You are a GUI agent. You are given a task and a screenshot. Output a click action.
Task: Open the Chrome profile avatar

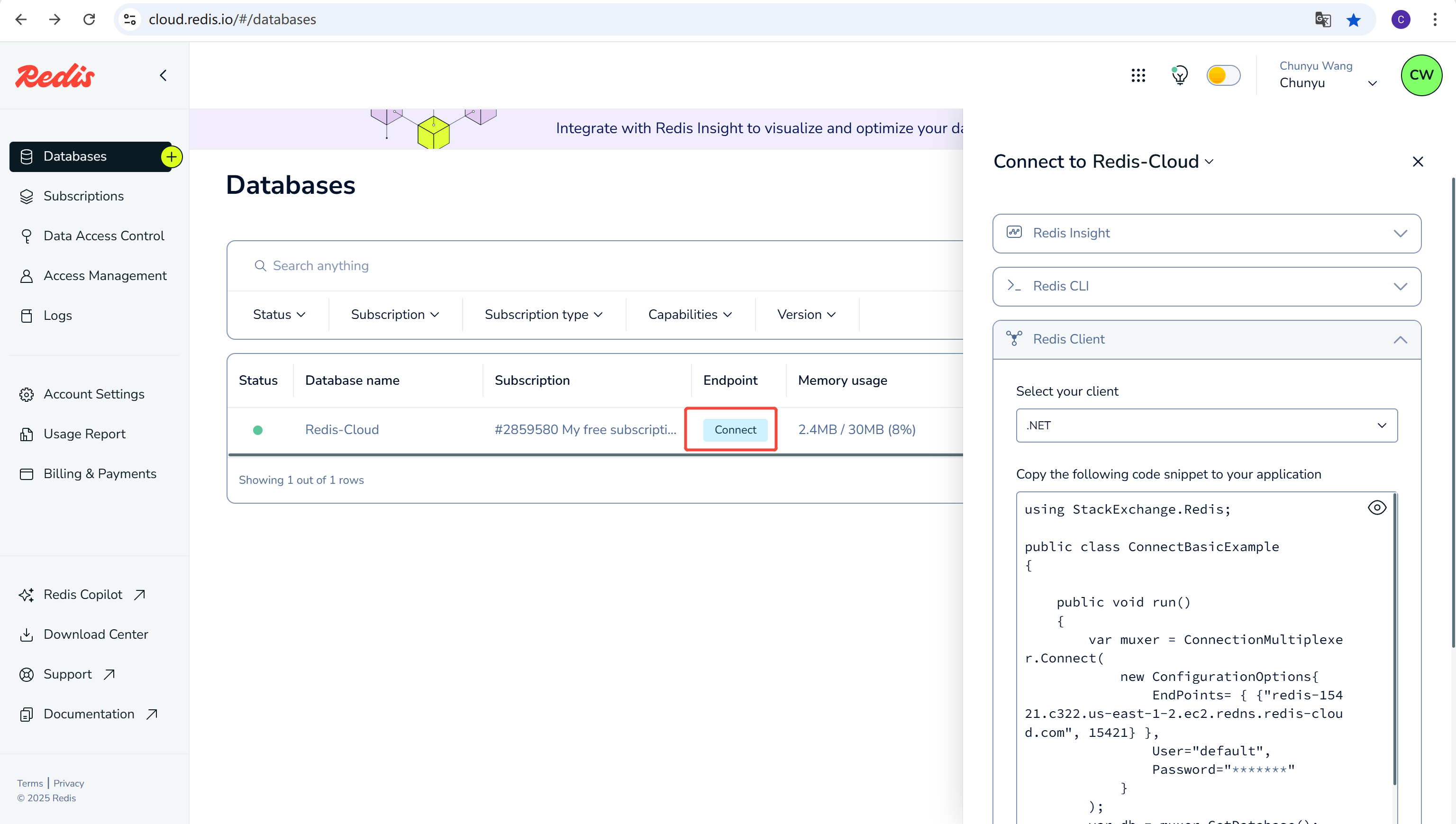1401,20
